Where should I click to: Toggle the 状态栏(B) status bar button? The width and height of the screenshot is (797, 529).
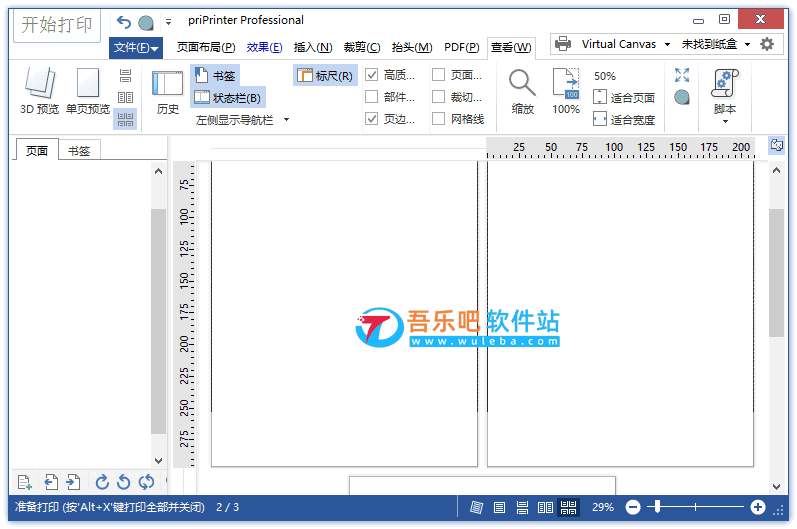(x=228, y=98)
